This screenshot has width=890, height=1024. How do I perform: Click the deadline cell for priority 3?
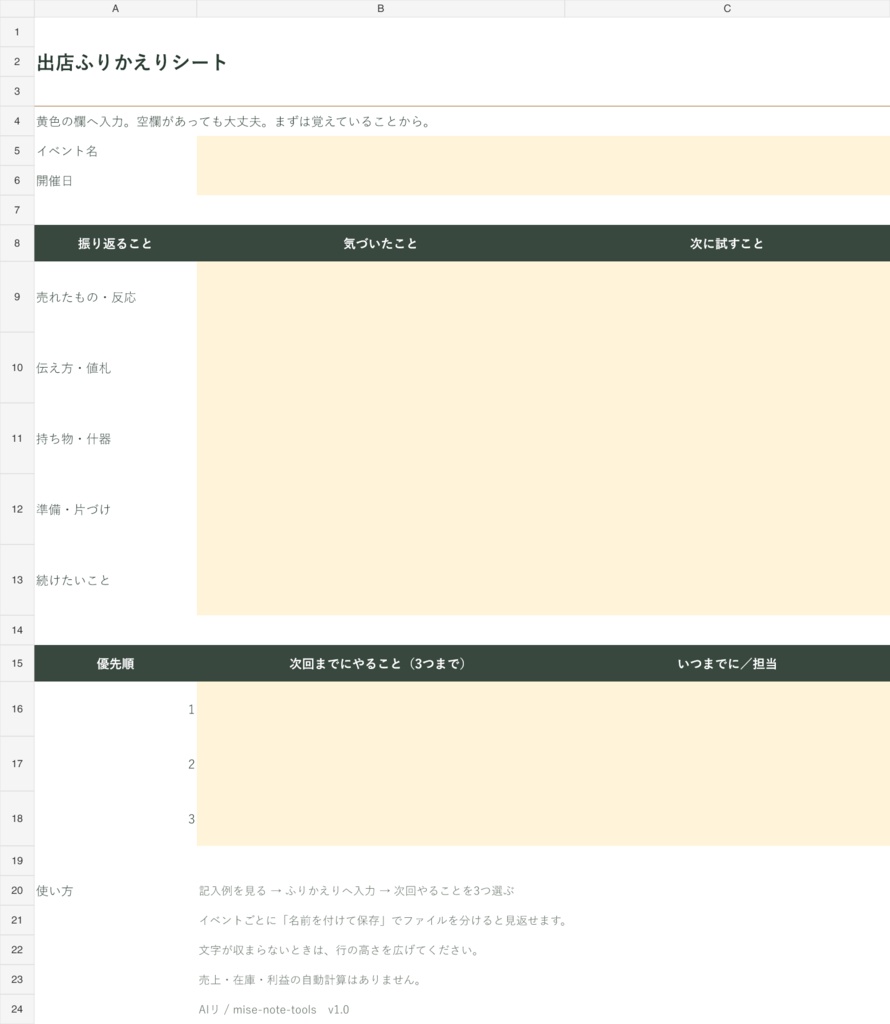pyautogui.click(x=727, y=819)
